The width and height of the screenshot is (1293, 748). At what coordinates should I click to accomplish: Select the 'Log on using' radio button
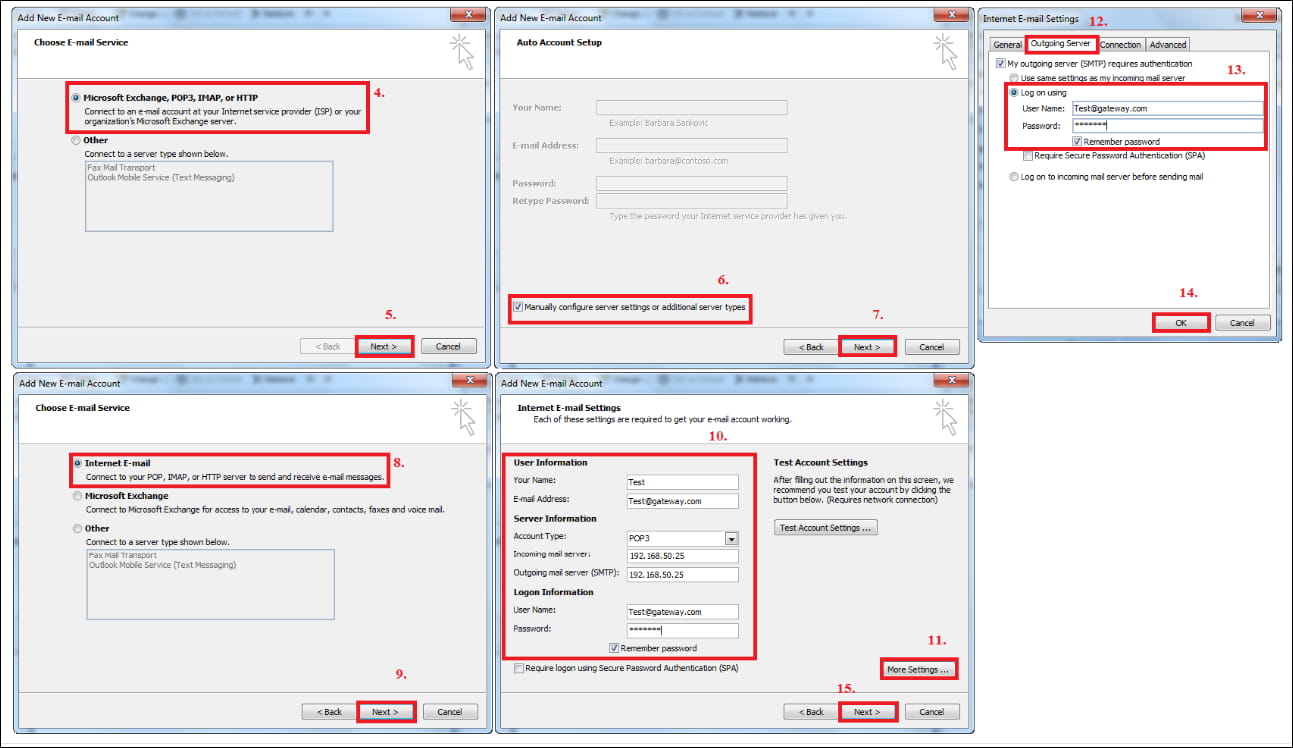pyautogui.click(x=1014, y=93)
